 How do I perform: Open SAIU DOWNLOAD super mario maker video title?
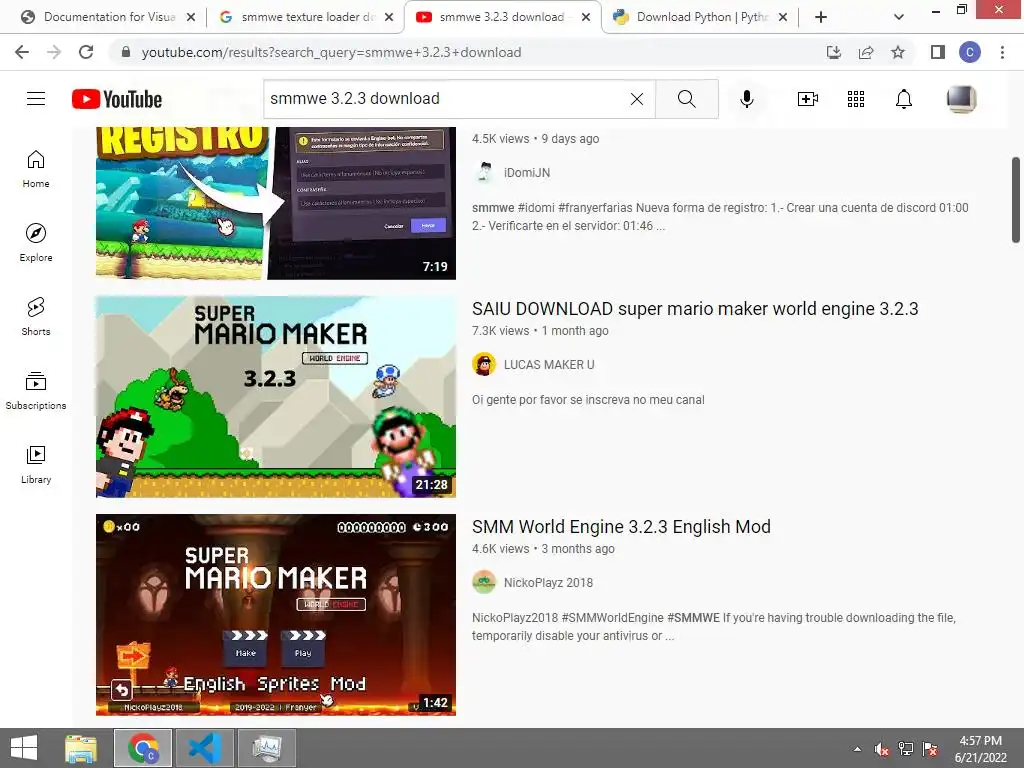click(695, 309)
